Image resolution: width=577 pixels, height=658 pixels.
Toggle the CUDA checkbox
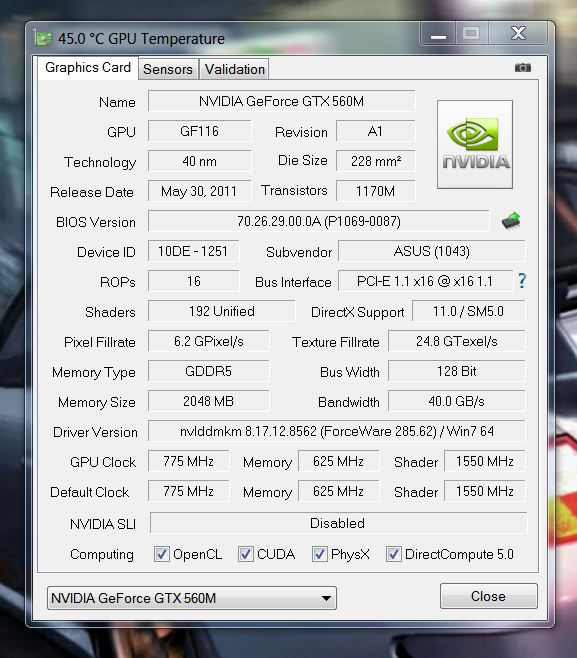point(245,554)
